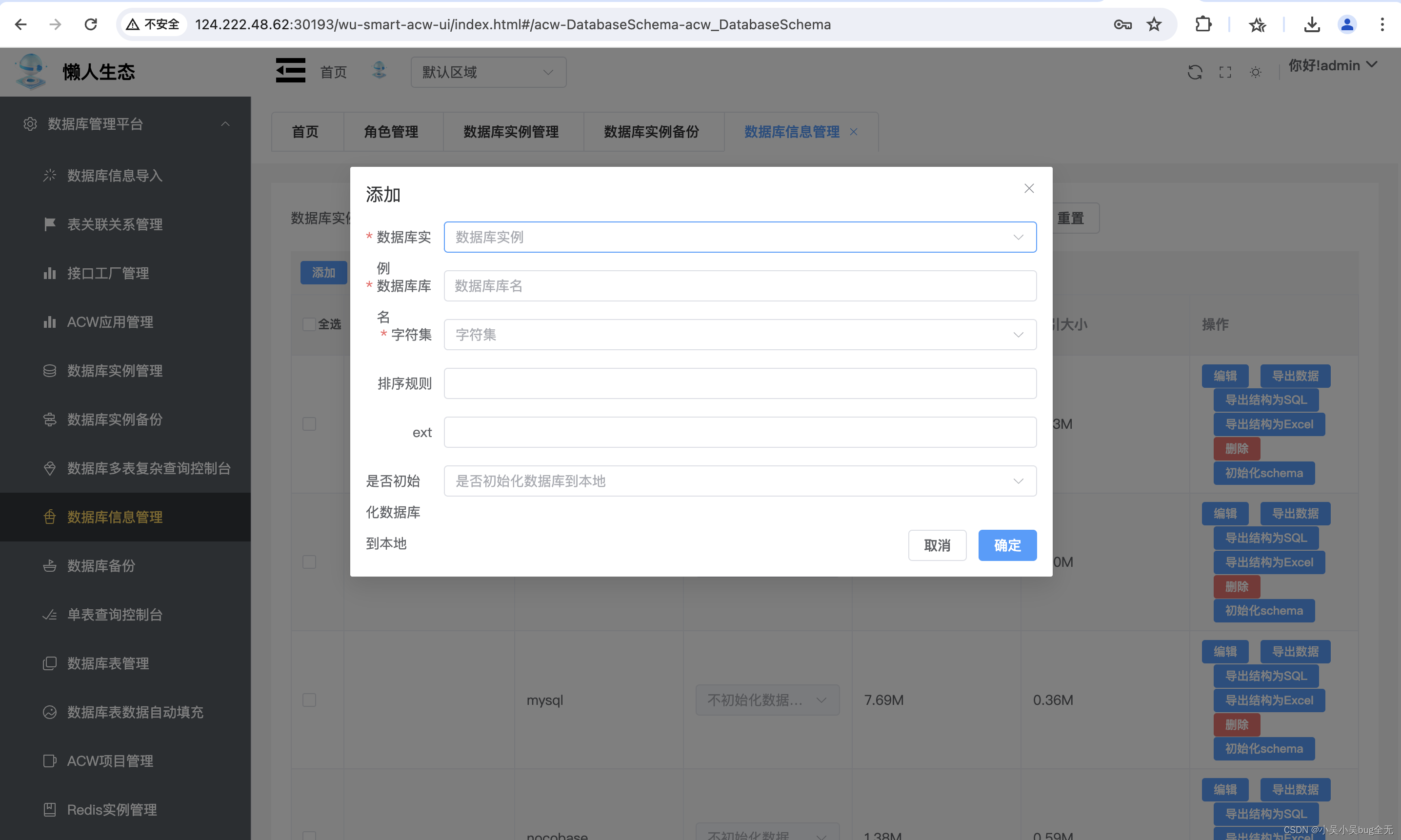Toggle fullscreen mode icon

(x=1225, y=72)
